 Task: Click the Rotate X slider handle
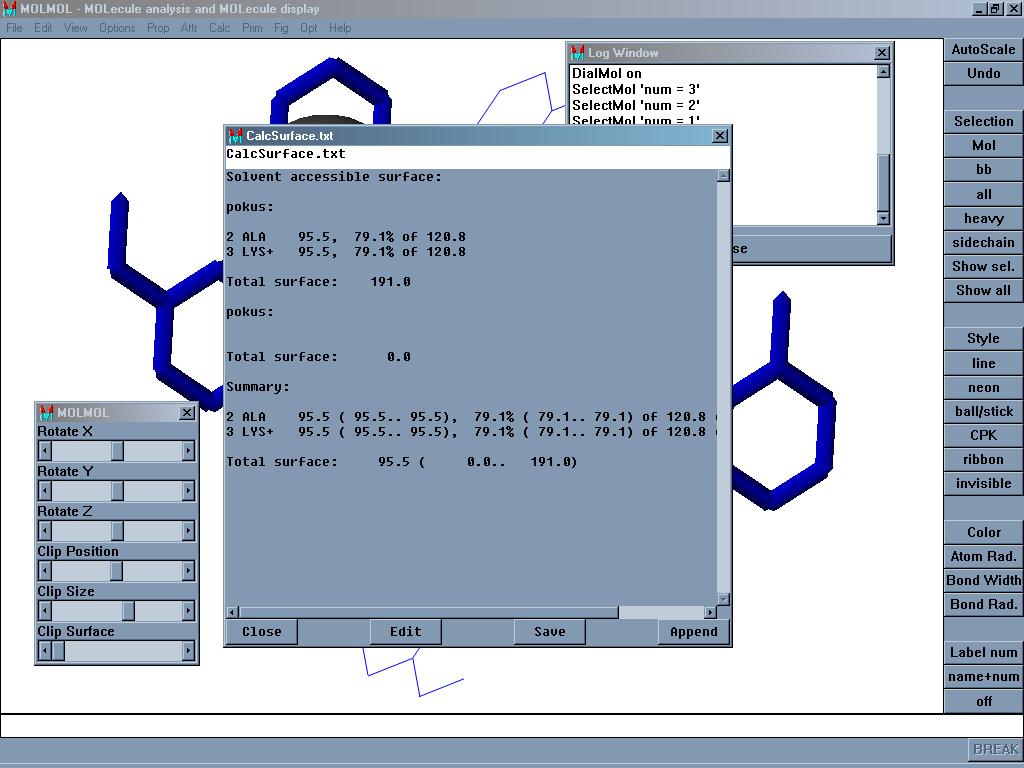point(117,451)
